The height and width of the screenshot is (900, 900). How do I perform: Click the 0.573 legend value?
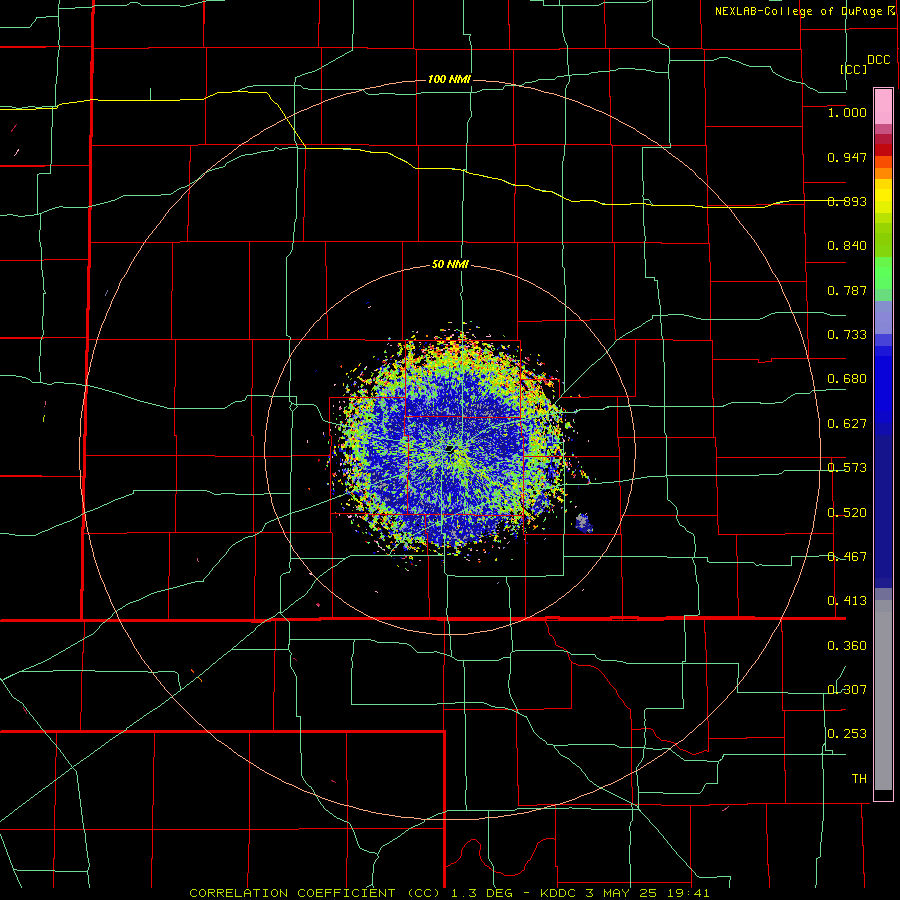pyautogui.click(x=847, y=468)
